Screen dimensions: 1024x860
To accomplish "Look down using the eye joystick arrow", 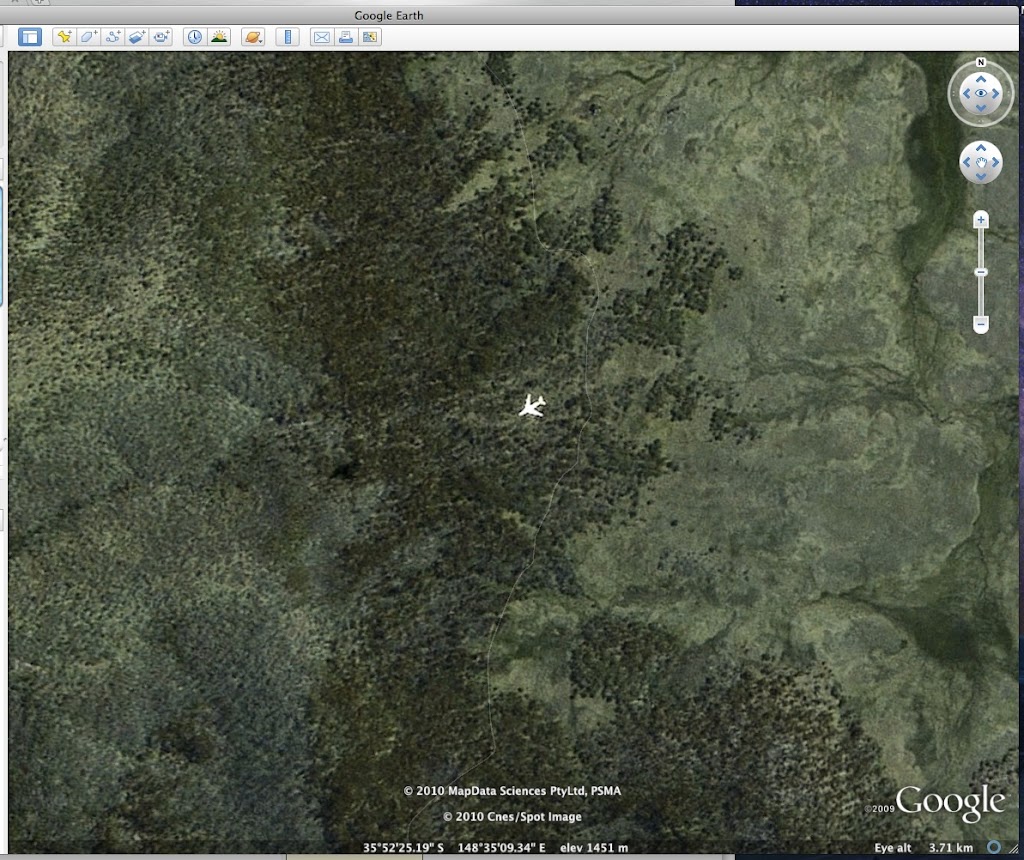I will pos(980,108).
